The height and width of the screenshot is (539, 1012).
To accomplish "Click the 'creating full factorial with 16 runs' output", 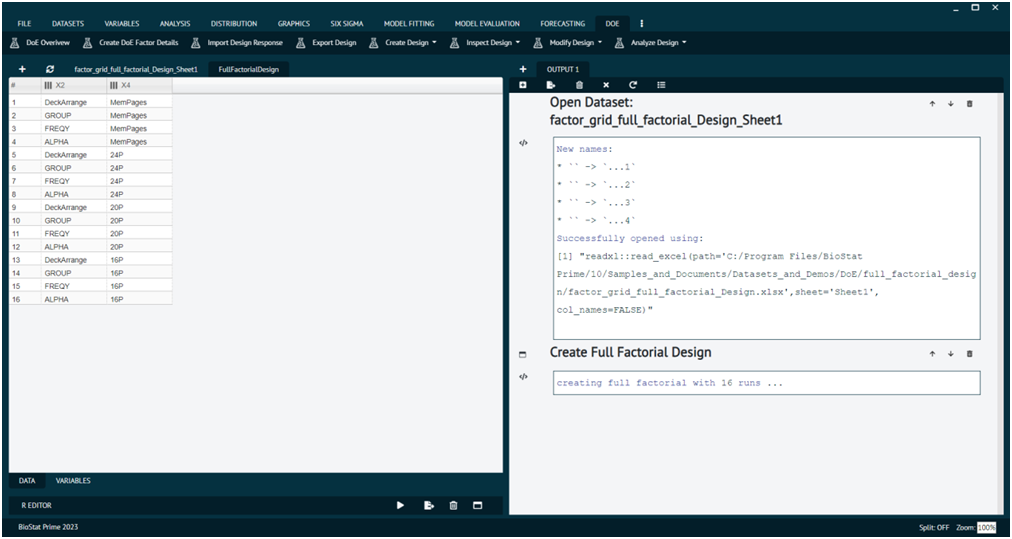I will [766, 383].
